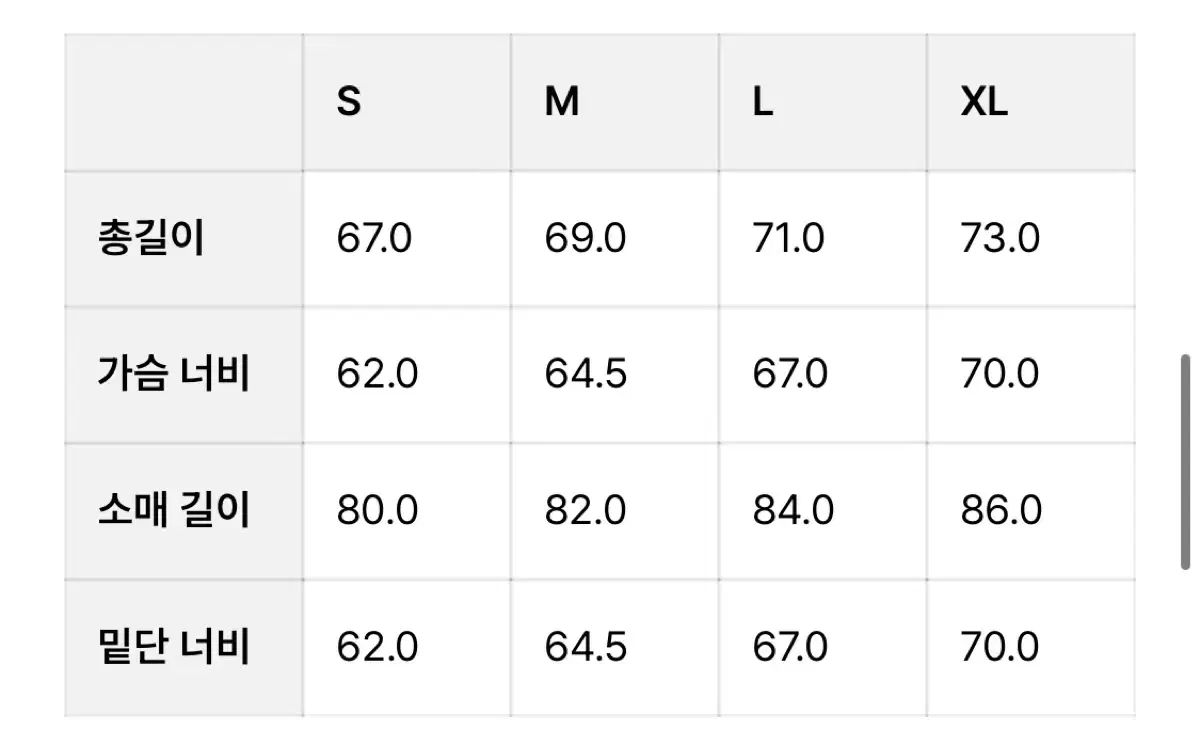Screen dimensions: 1200x745
Task: Click 밑단 너비 value 62.0 for size S
Action: (x=377, y=647)
